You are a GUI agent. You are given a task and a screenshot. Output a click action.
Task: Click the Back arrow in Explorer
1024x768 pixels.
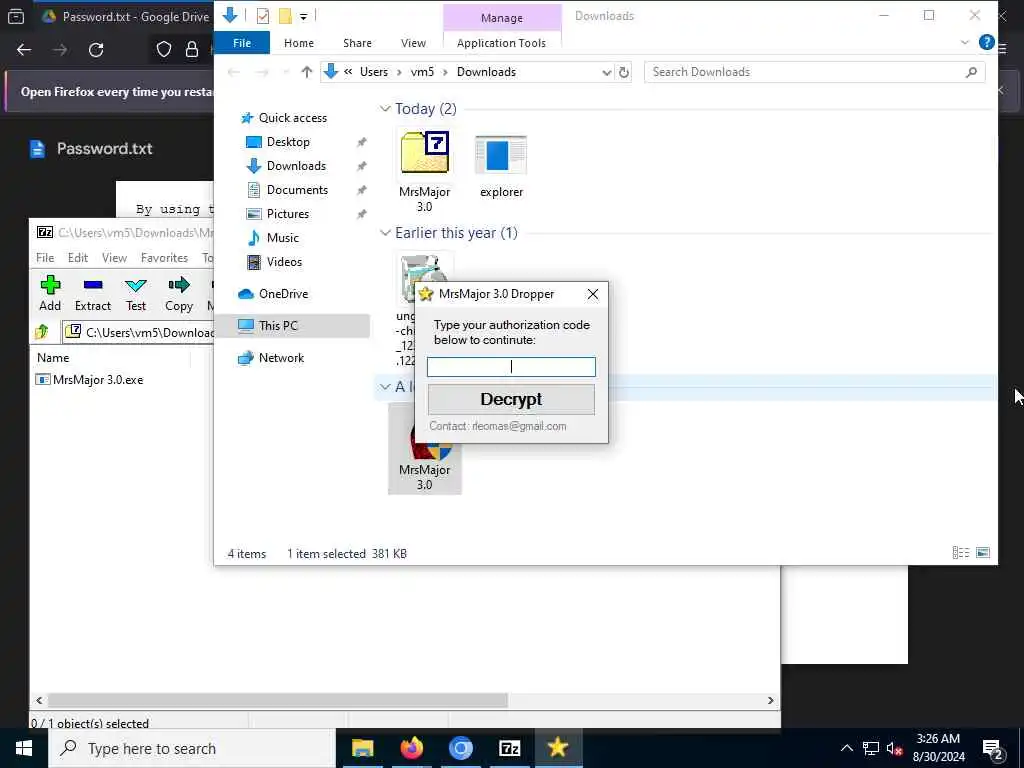tap(234, 72)
